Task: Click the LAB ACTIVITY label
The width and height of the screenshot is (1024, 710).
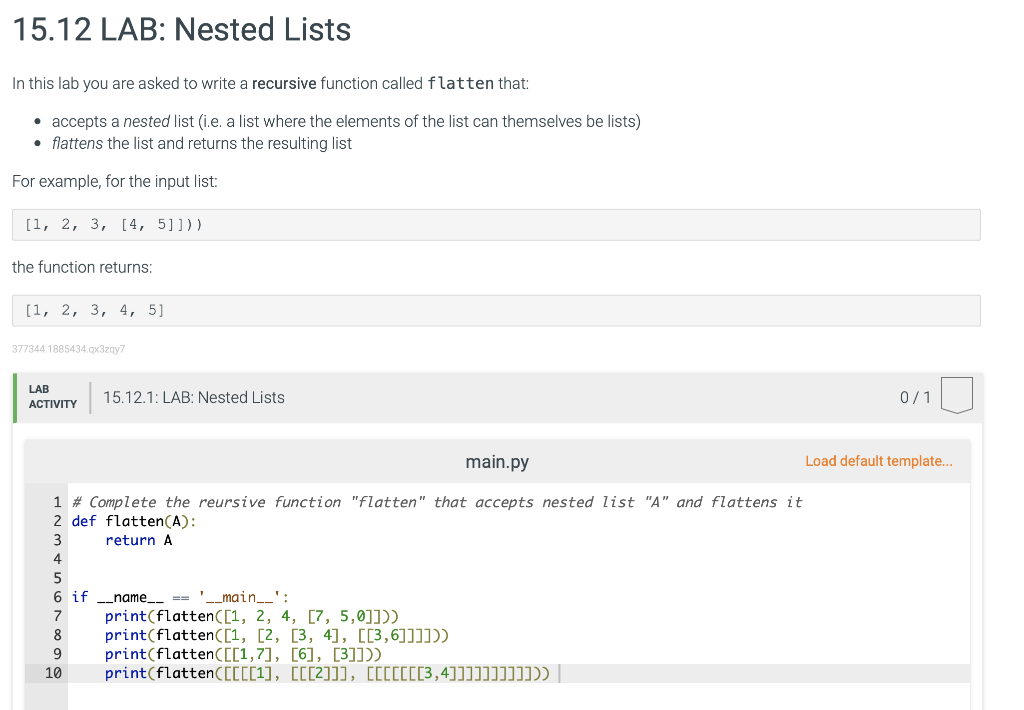Action: click(50, 396)
